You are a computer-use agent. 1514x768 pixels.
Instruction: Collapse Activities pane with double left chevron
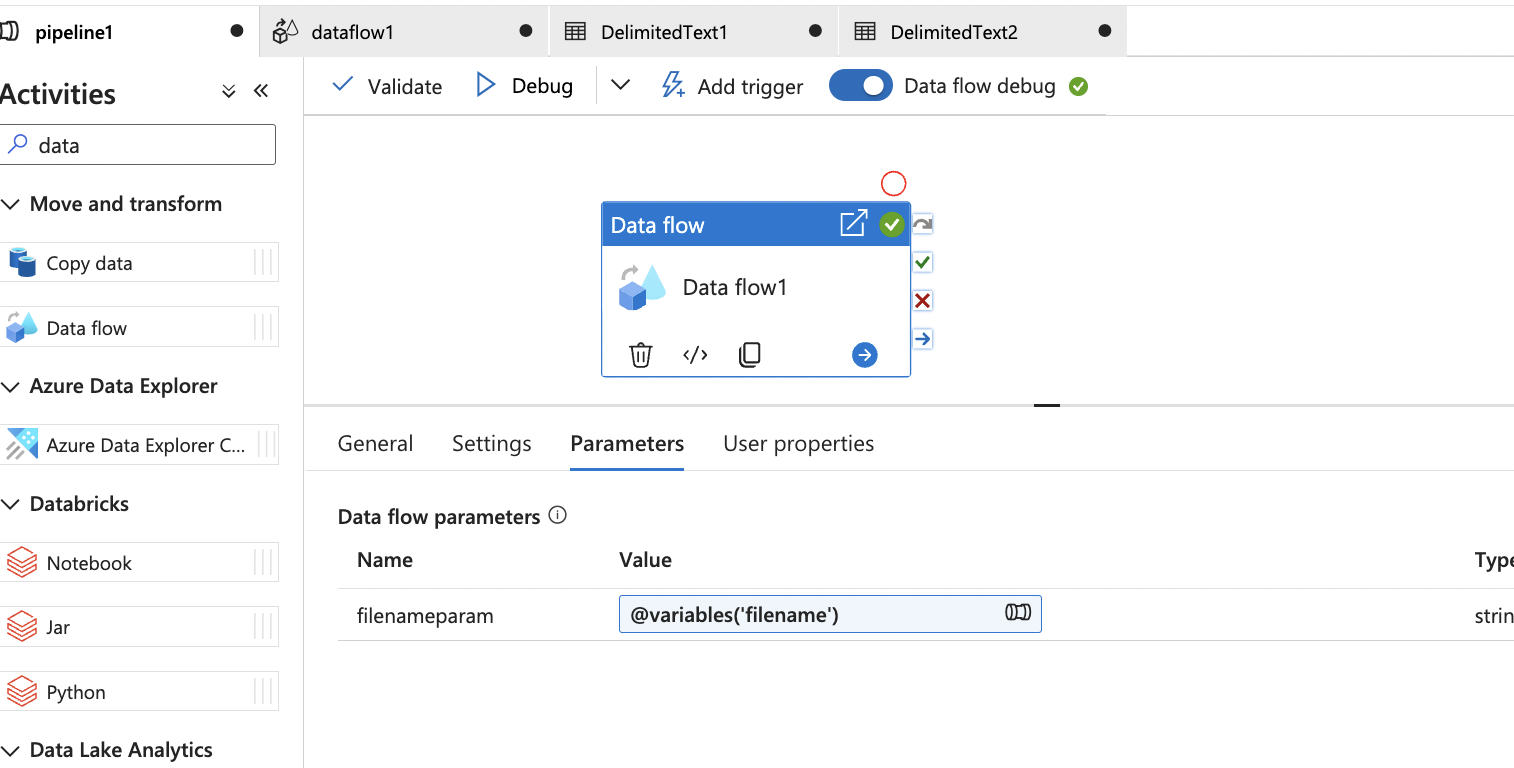coord(261,92)
